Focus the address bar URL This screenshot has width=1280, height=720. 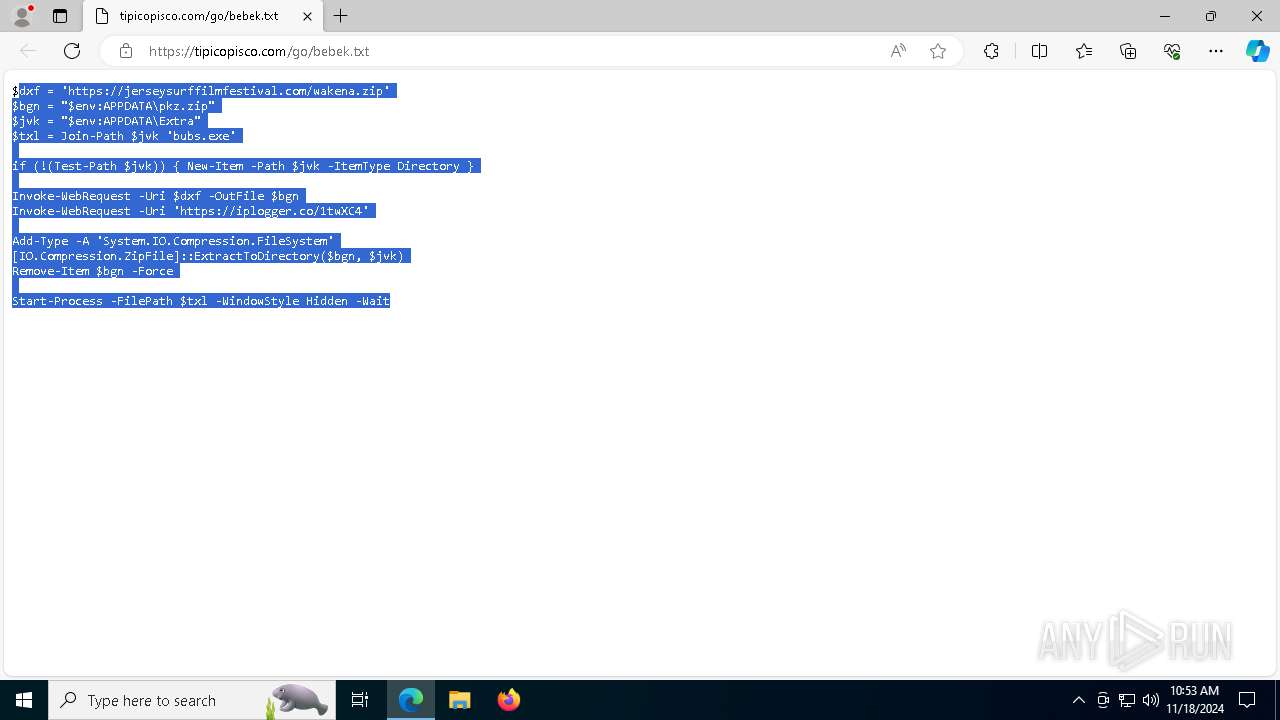pyautogui.click(x=259, y=51)
